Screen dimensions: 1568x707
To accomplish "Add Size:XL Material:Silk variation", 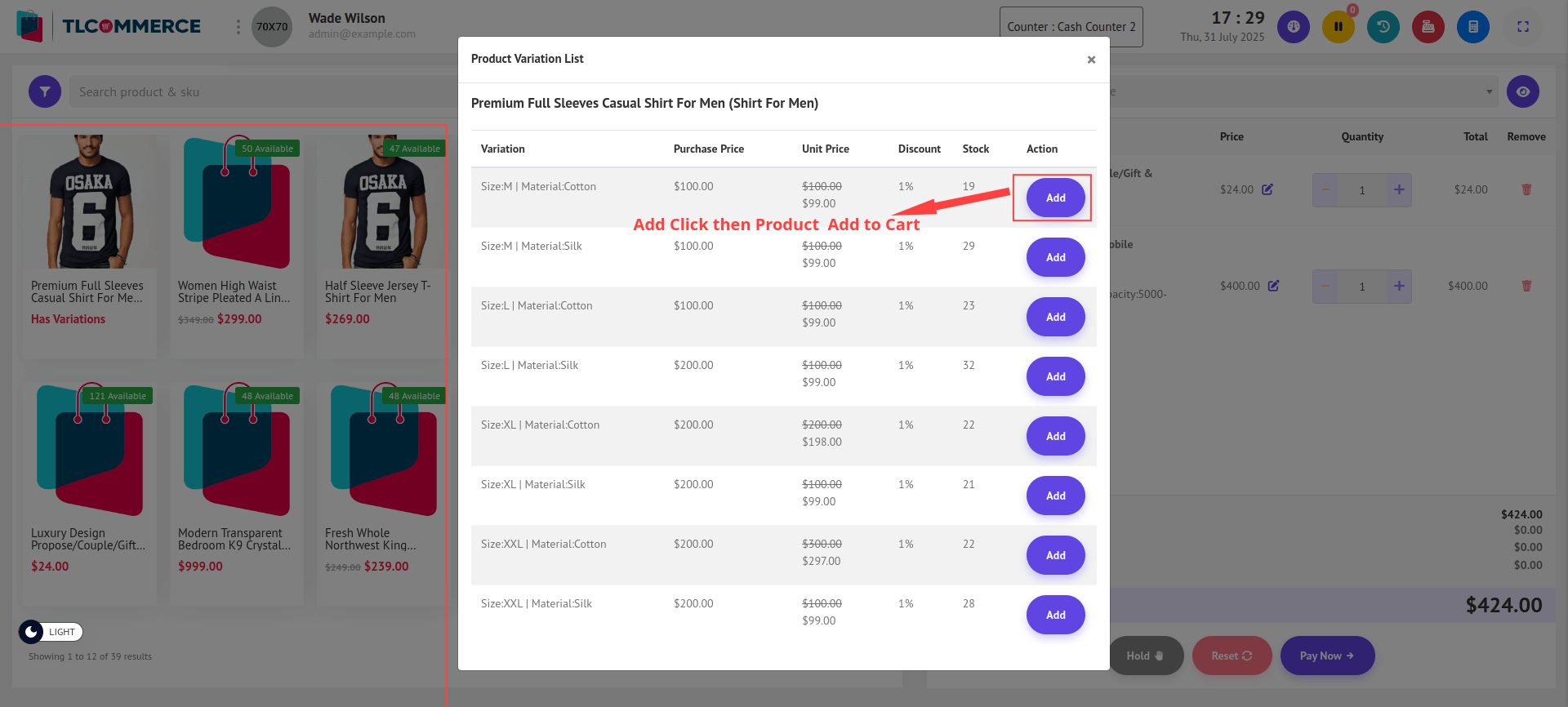I will [x=1055, y=496].
